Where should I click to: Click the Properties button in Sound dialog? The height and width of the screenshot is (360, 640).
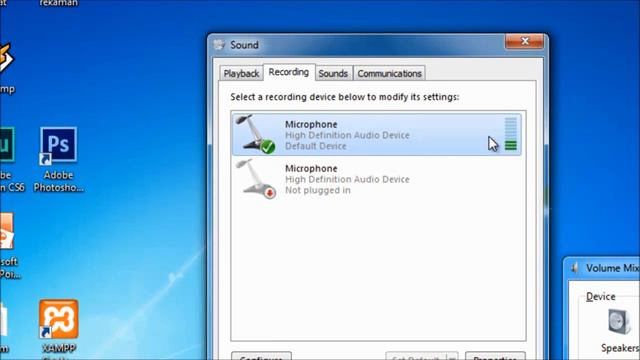(x=495, y=356)
